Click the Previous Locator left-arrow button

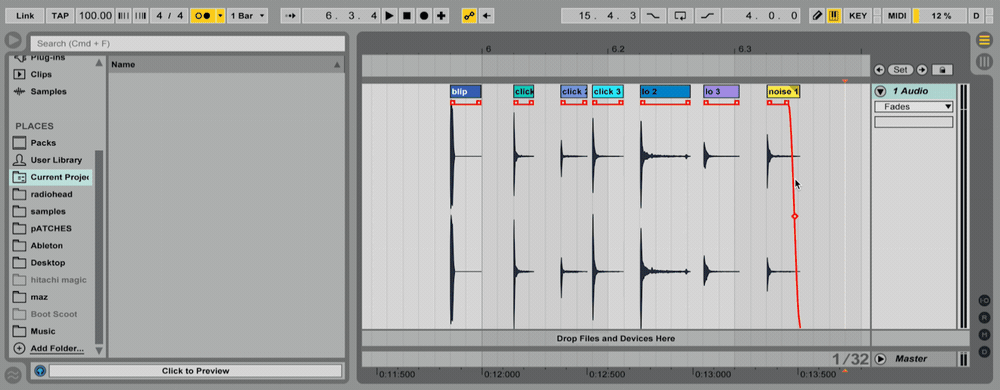[x=879, y=70]
